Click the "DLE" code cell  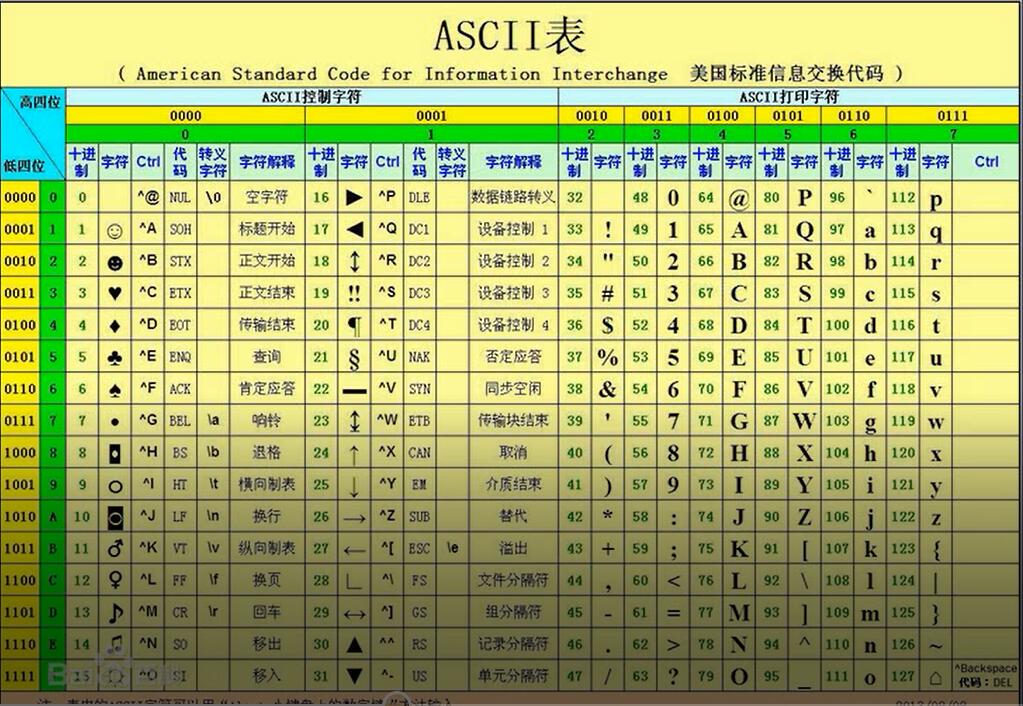[x=419, y=197]
